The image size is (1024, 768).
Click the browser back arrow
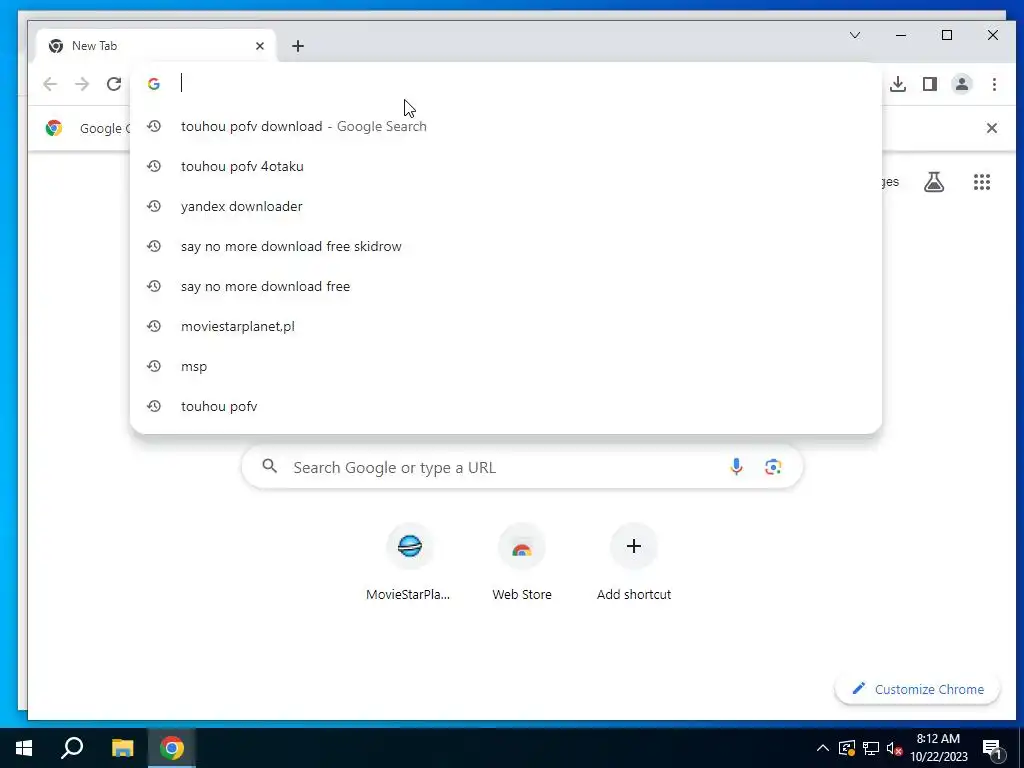tap(50, 84)
